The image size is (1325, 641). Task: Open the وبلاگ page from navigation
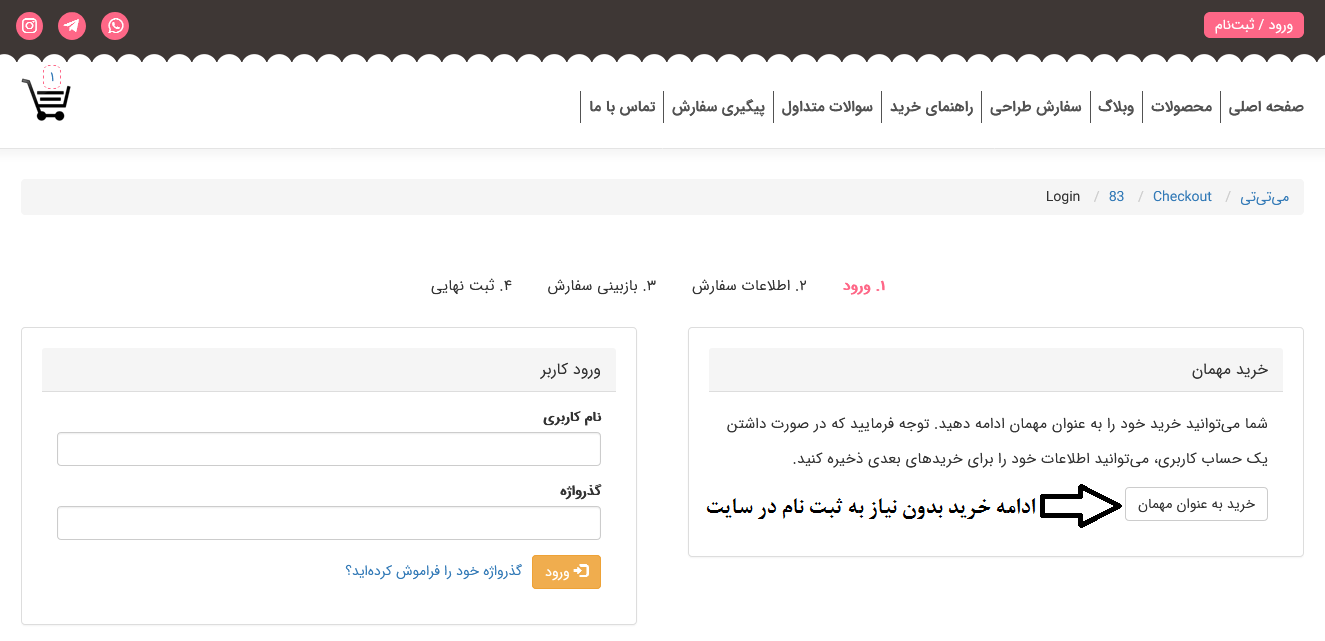[x=1116, y=106]
